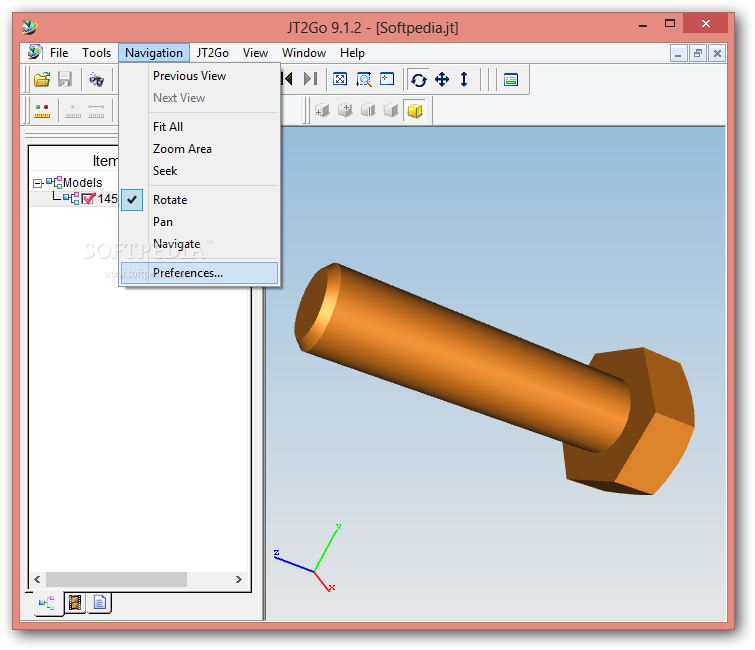Select the vertical arrow Navigate tool icon
The image size is (755, 650).
click(x=464, y=79)
